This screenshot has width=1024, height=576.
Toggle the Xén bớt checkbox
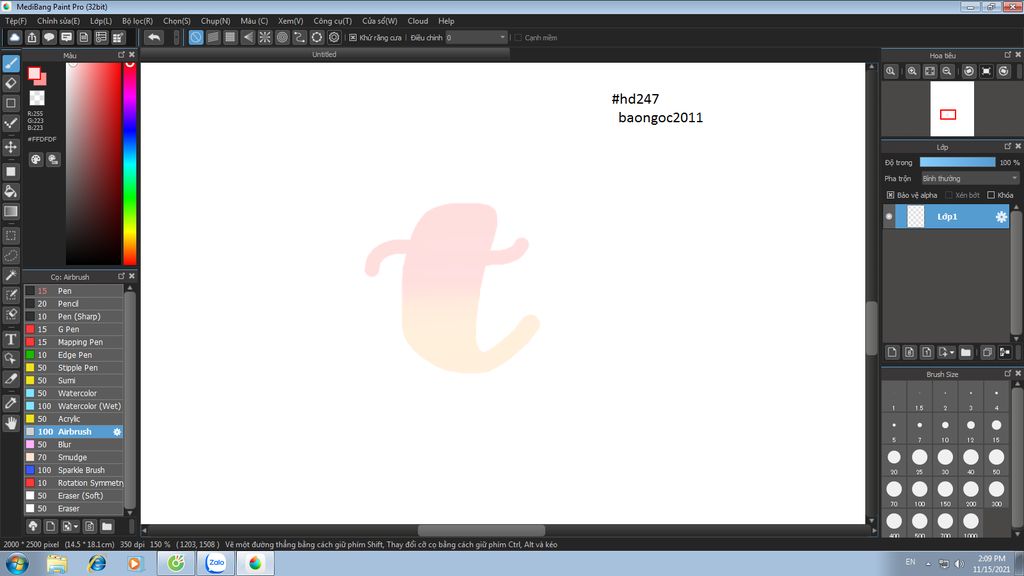pos(949,195)
